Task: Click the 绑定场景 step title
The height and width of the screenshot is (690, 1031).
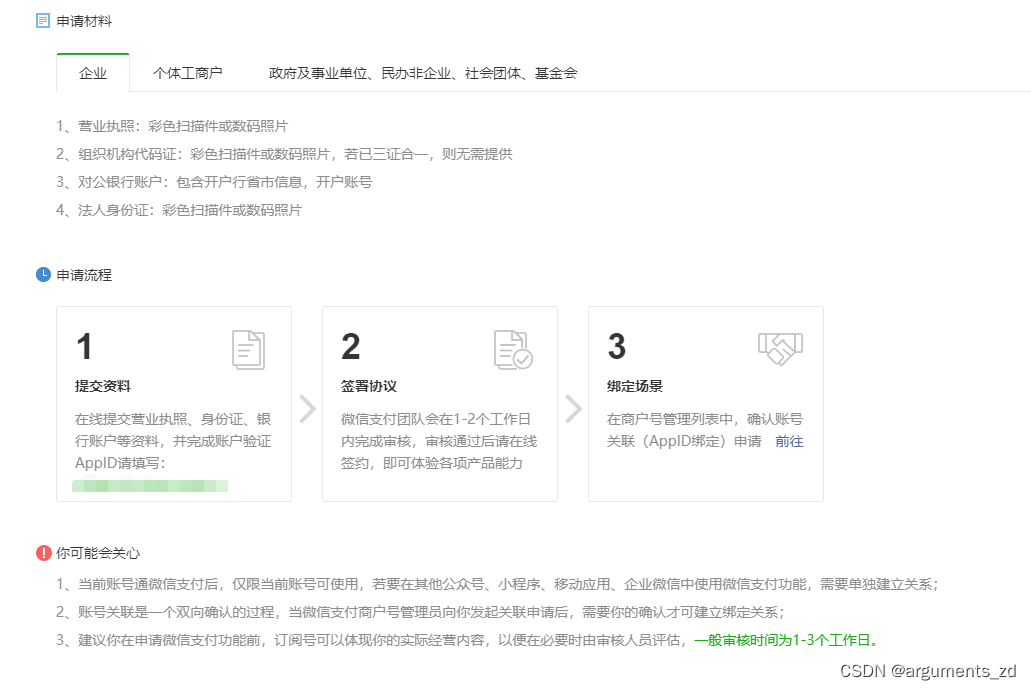Action: [635, 386]
